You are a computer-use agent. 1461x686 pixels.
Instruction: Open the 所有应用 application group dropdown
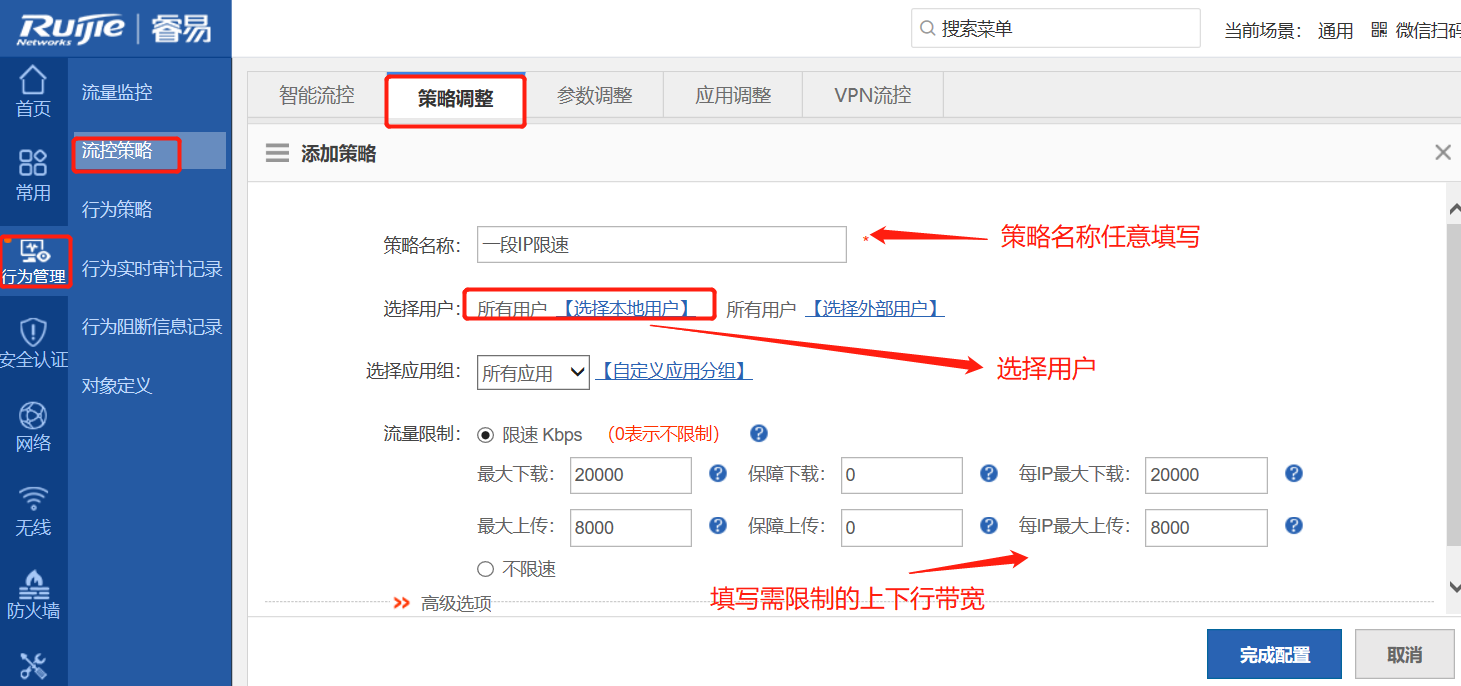coord(533,372)
